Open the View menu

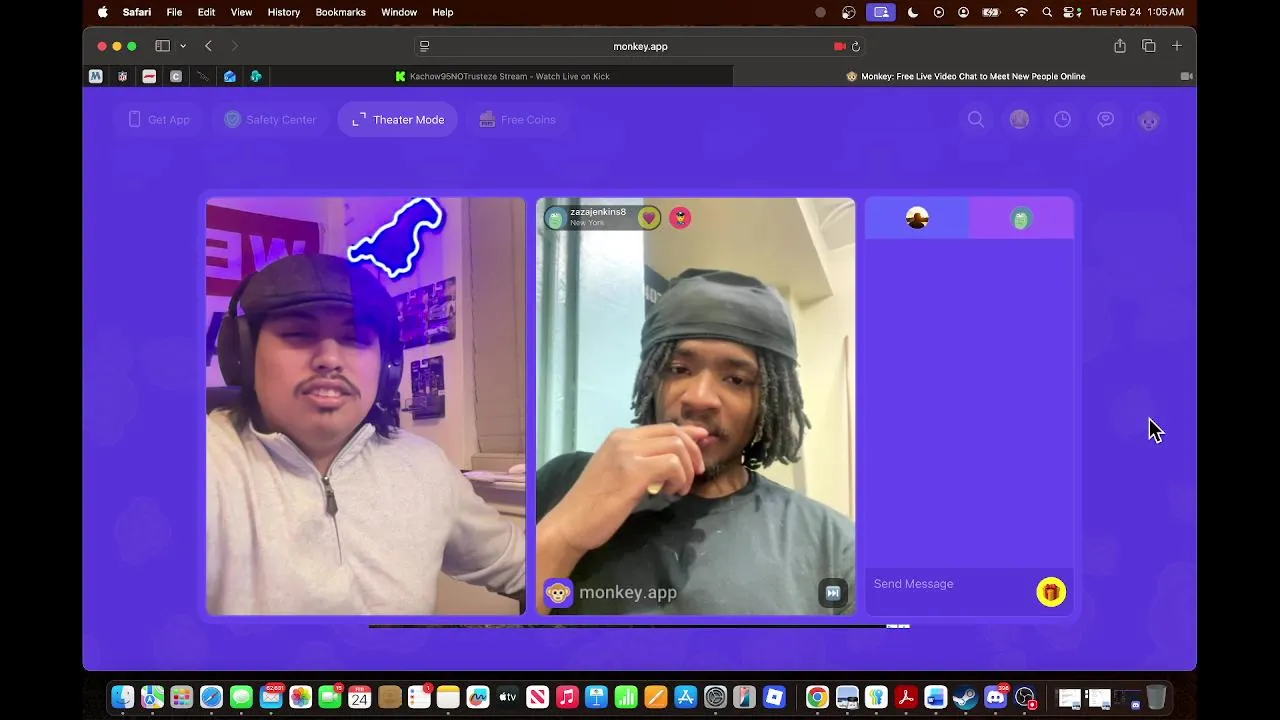[x=241, y=12]
